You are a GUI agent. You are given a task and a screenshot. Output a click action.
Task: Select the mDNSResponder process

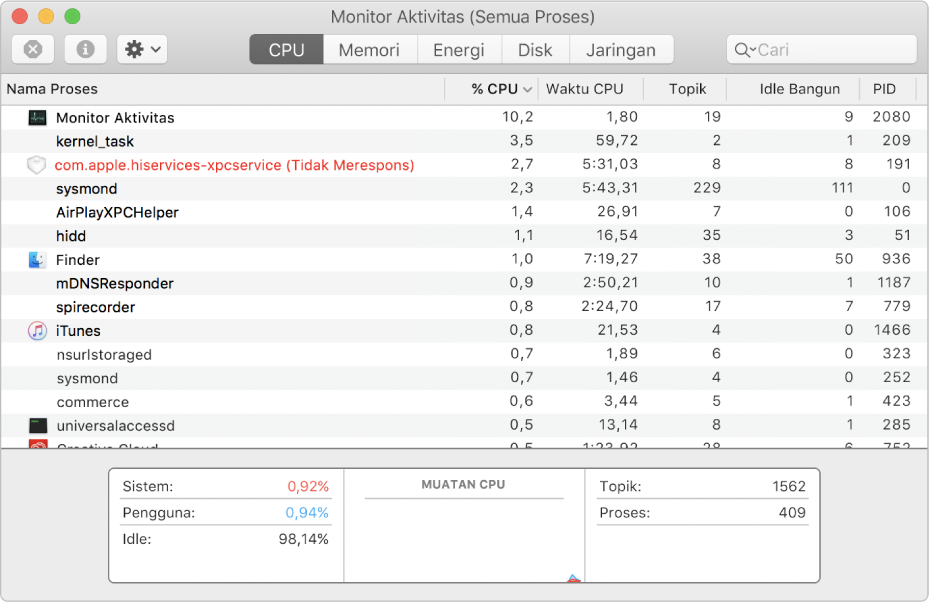(x=464, y=283)
